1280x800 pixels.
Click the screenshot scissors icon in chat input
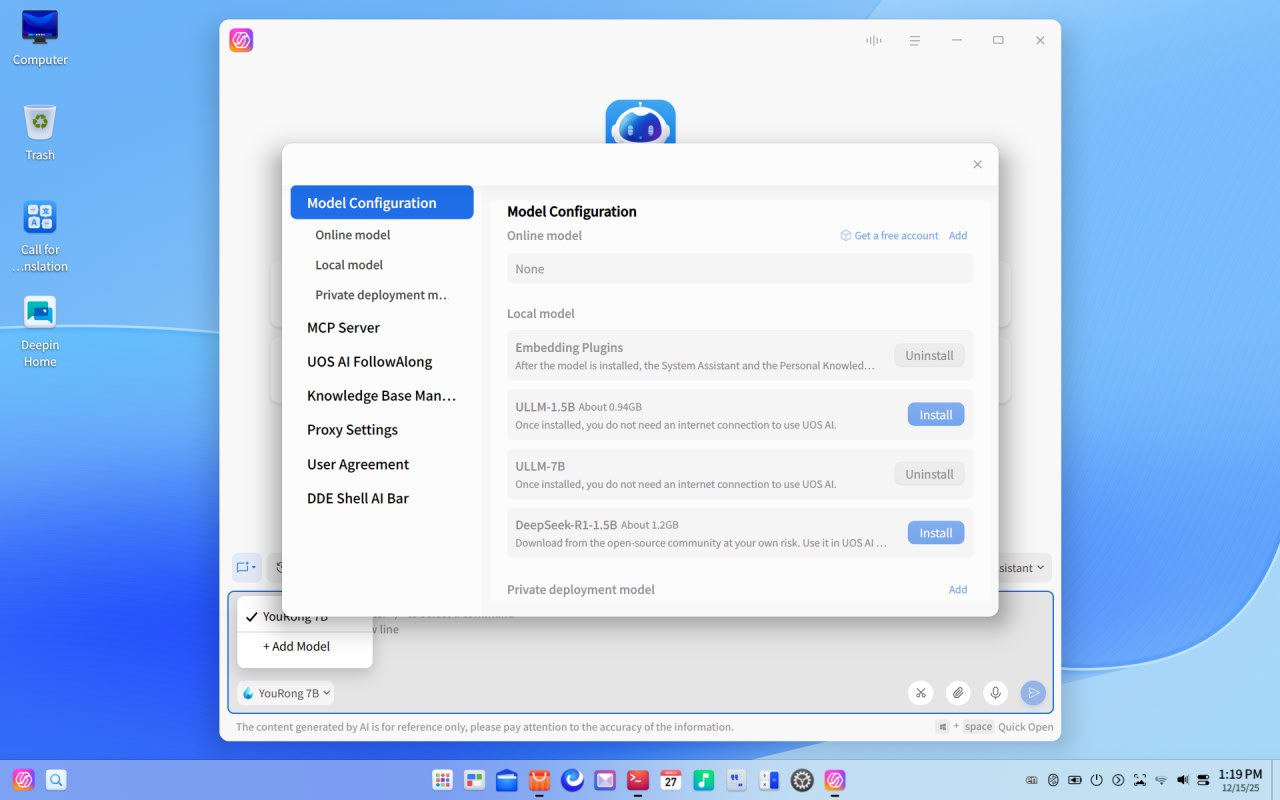pyautogui.click(x=921, y=692)
